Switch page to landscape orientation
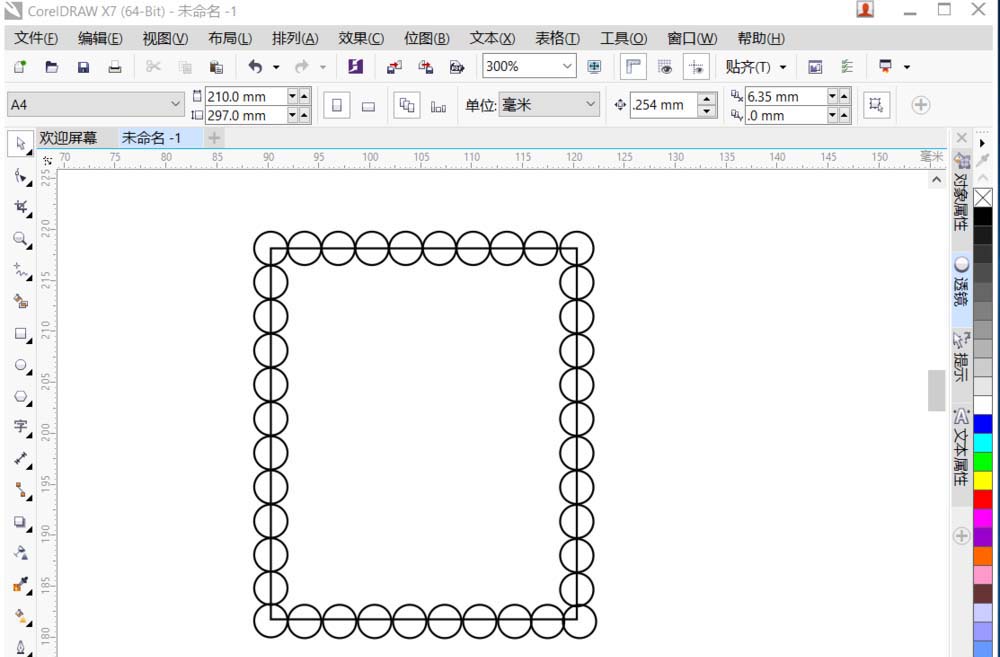 click(369, 104)
